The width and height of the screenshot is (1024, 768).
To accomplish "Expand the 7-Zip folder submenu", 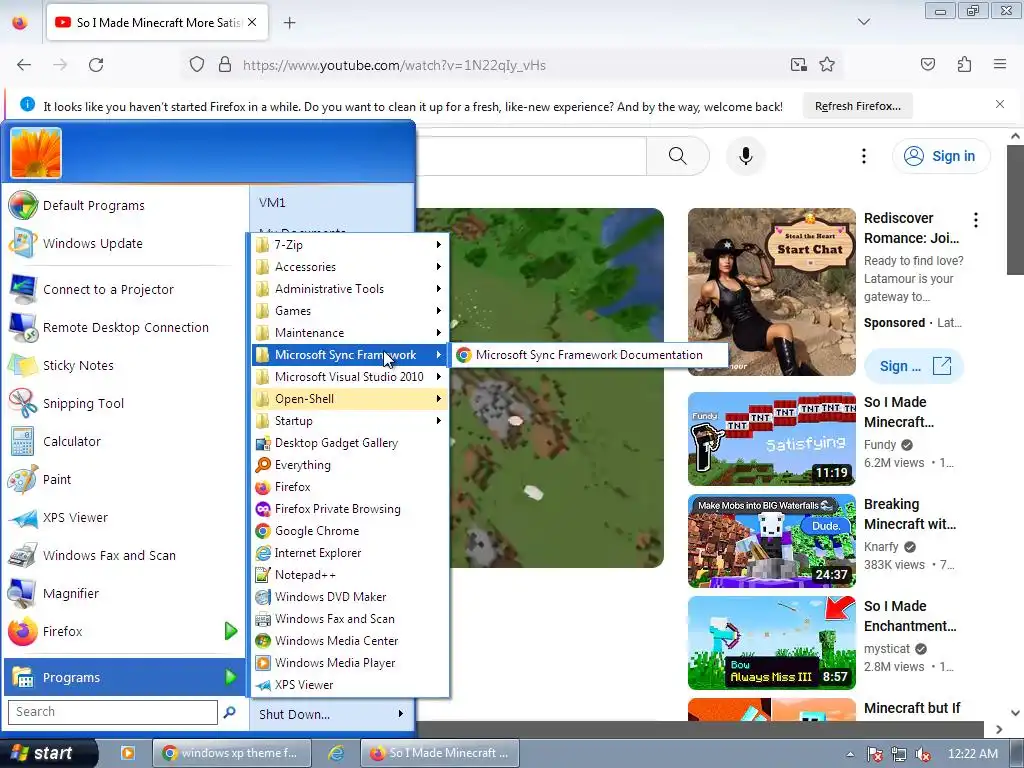I will coord(350,245).
